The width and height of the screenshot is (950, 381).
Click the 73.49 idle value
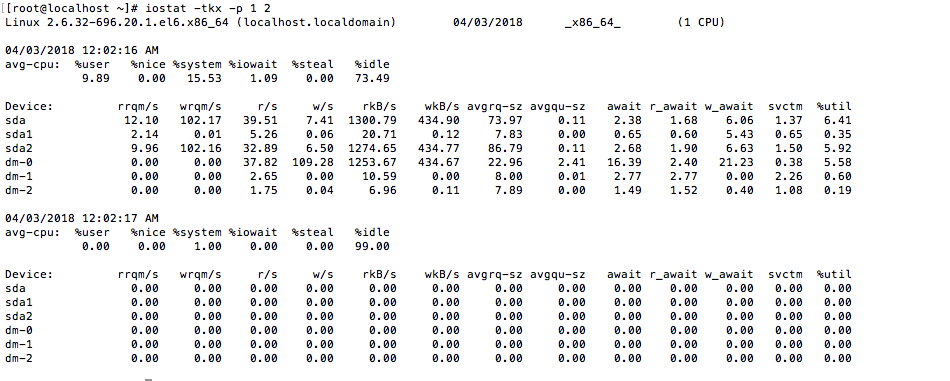372,78
